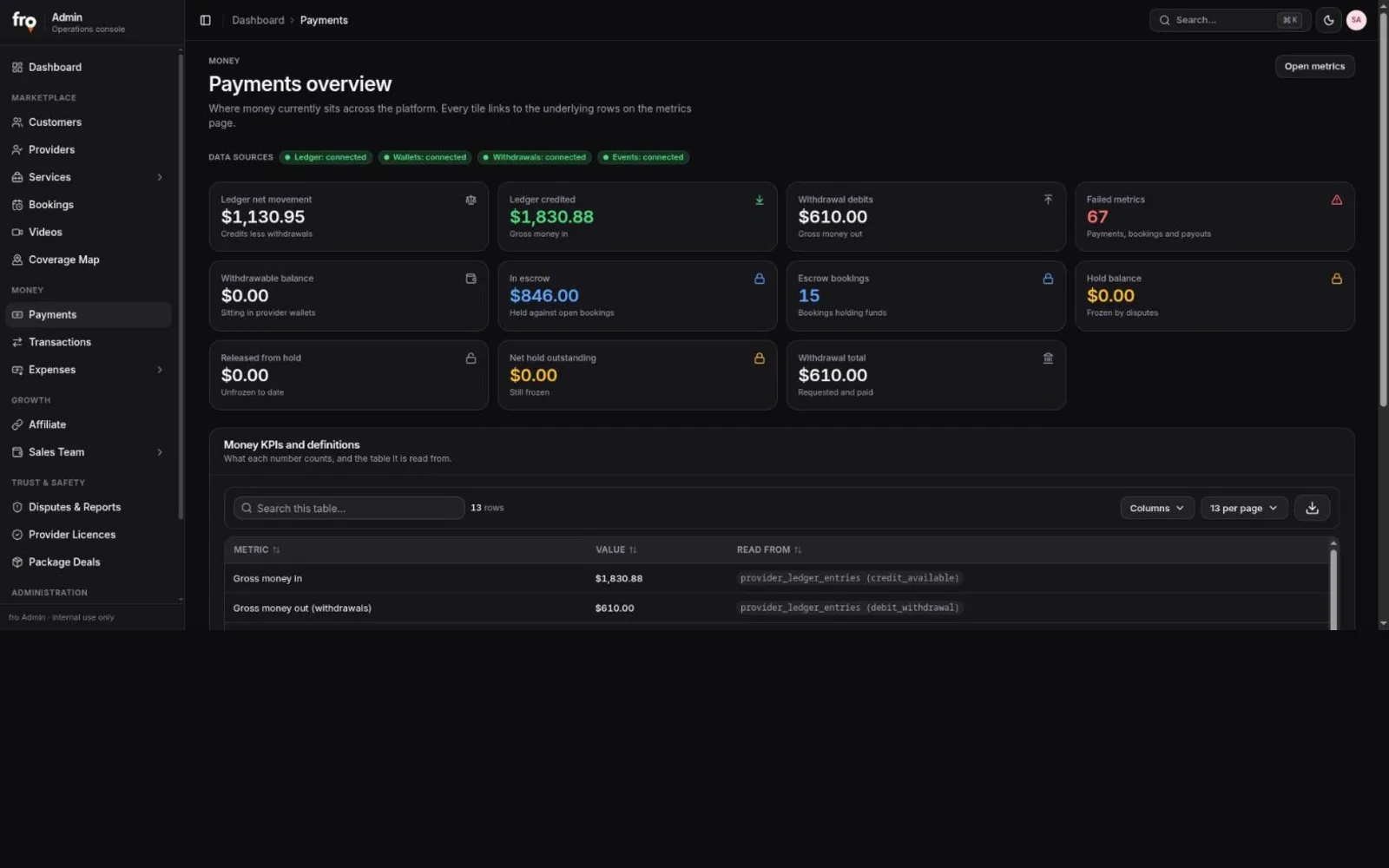
Task: Click the provider_ledger_entries (credit_available) tag
Action: point(850,578)
